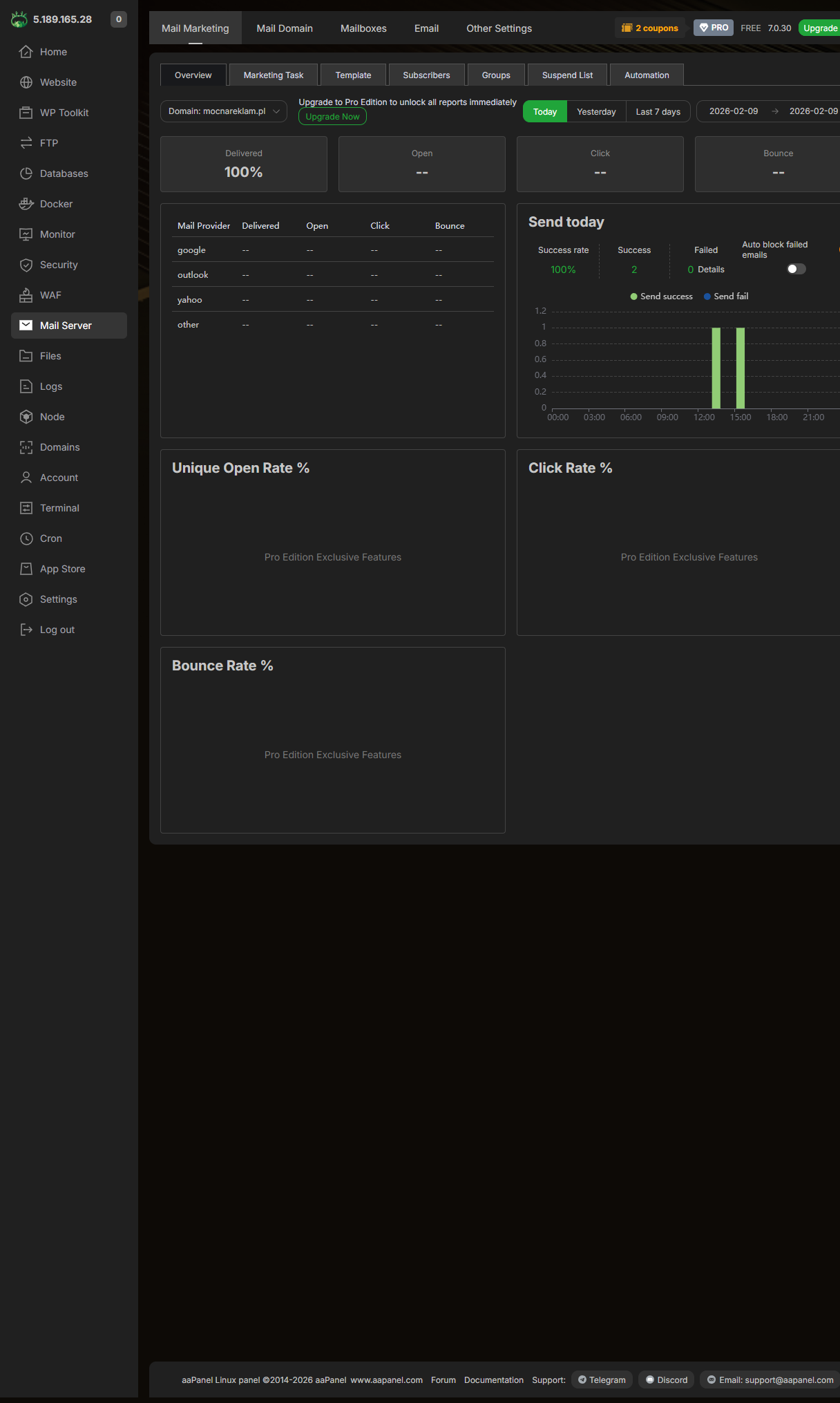Click the Terminal sidebar icon

coord(26,508)
